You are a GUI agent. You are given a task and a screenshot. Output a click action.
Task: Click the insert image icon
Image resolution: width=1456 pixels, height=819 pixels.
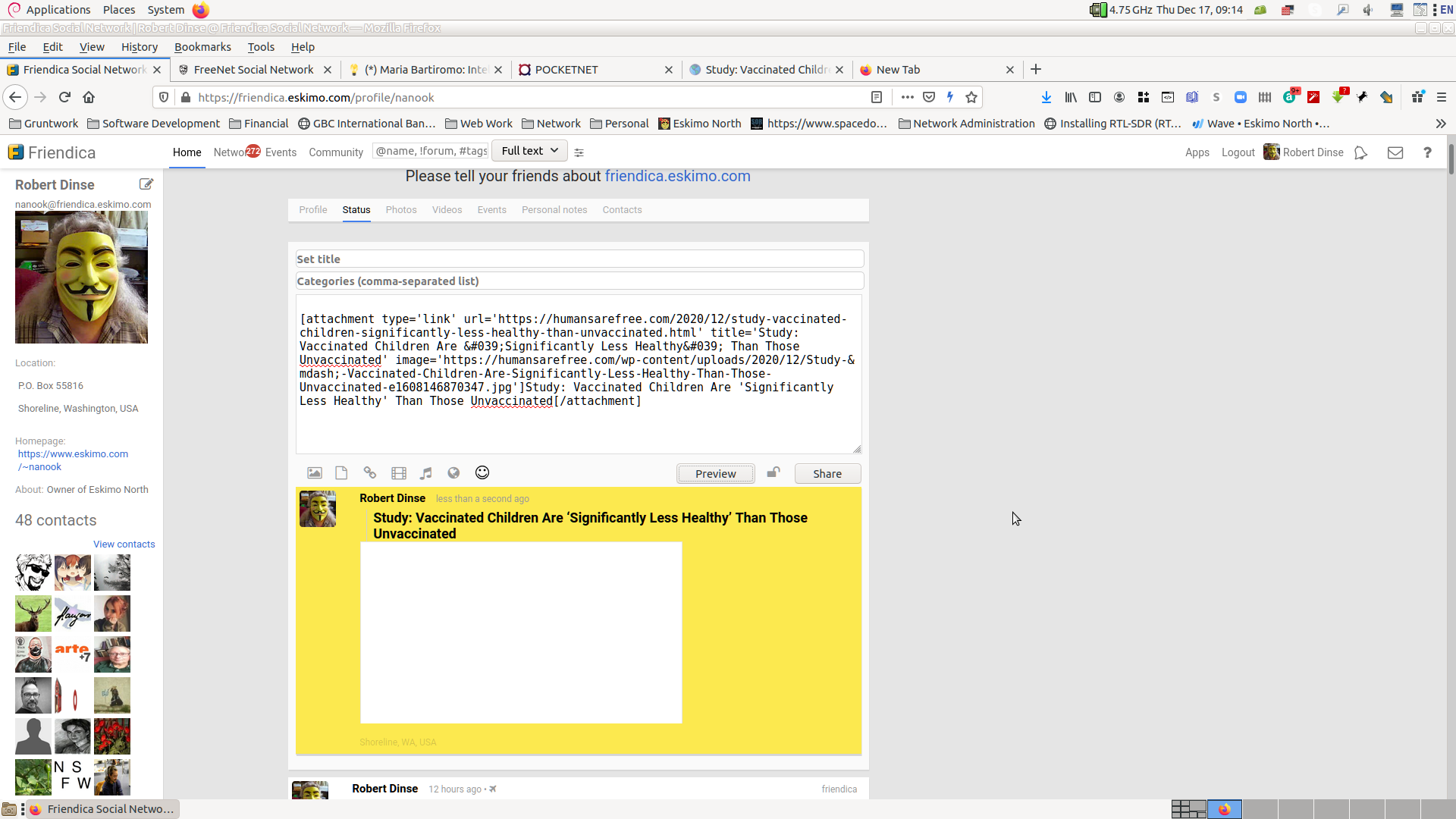click(314, 473)
